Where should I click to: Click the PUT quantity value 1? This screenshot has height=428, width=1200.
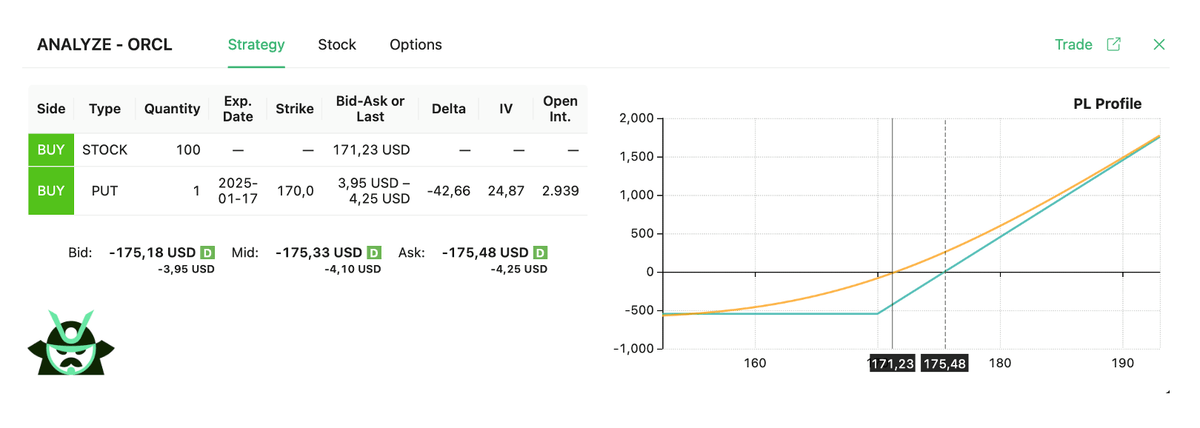tap(196, 190)
